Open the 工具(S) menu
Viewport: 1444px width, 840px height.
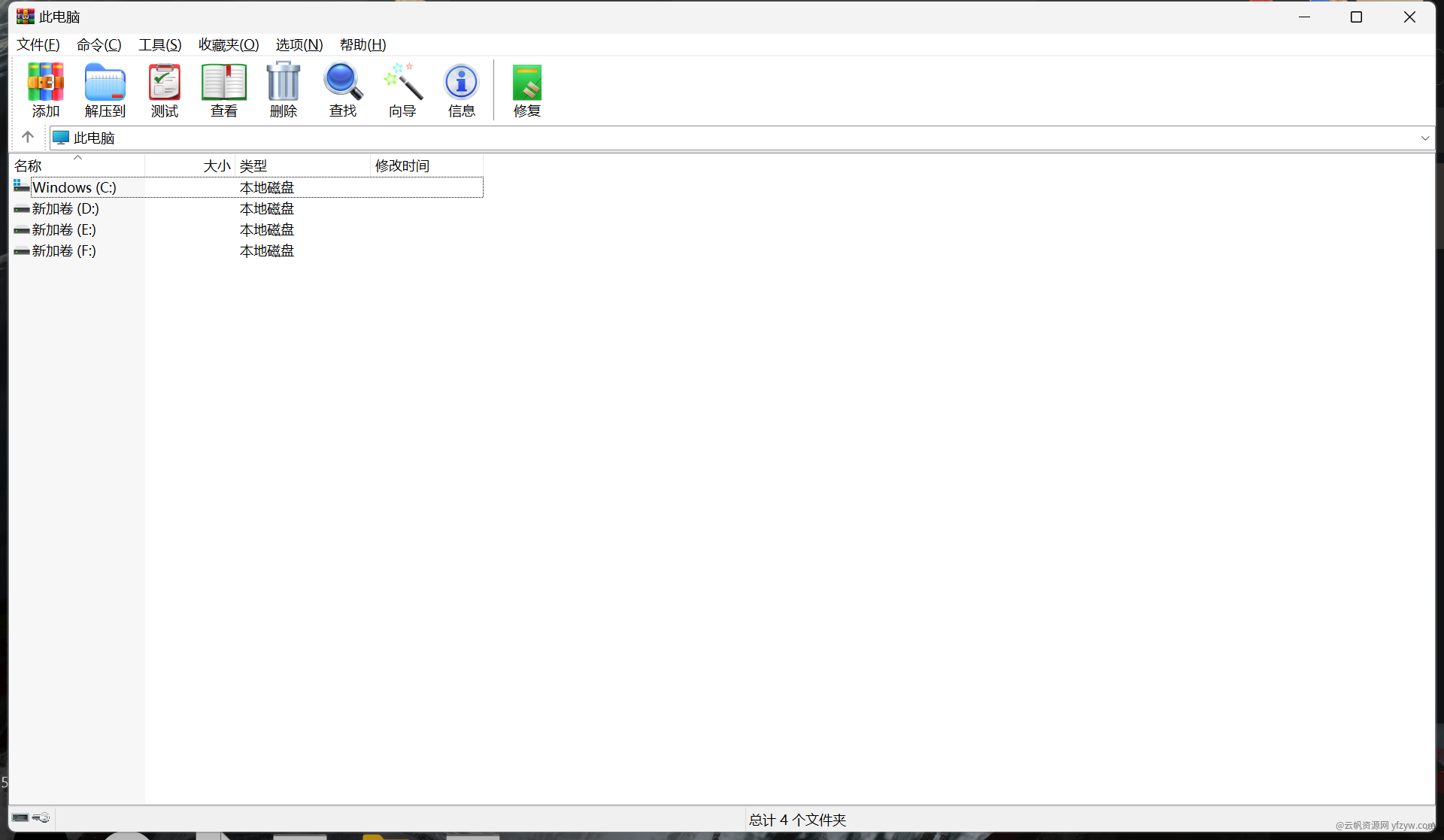tap(159, 45)
